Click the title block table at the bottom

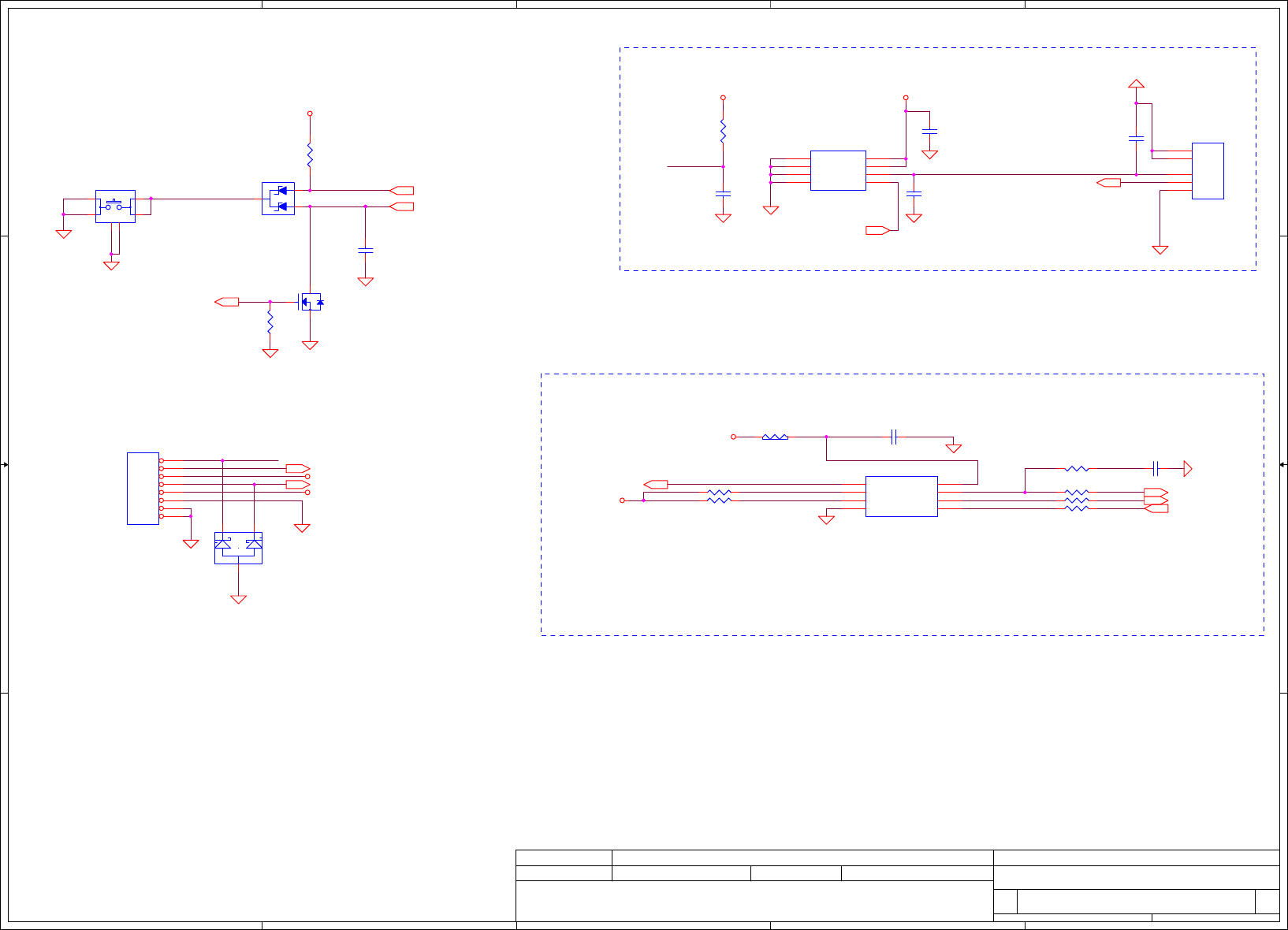pos(898,886)
